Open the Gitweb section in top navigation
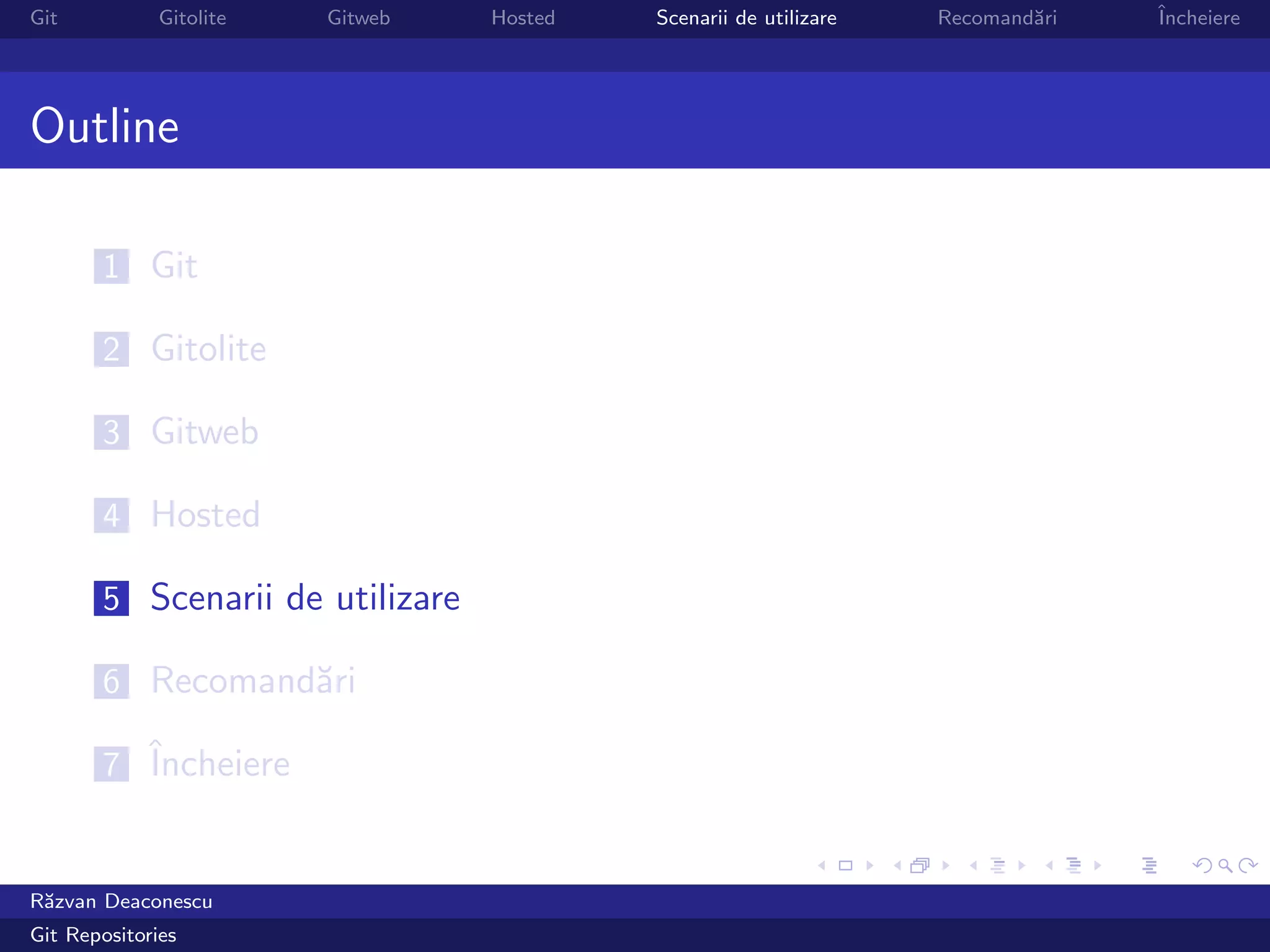Viewport: 1270px width, 952px height. click(x=358, y=18)
